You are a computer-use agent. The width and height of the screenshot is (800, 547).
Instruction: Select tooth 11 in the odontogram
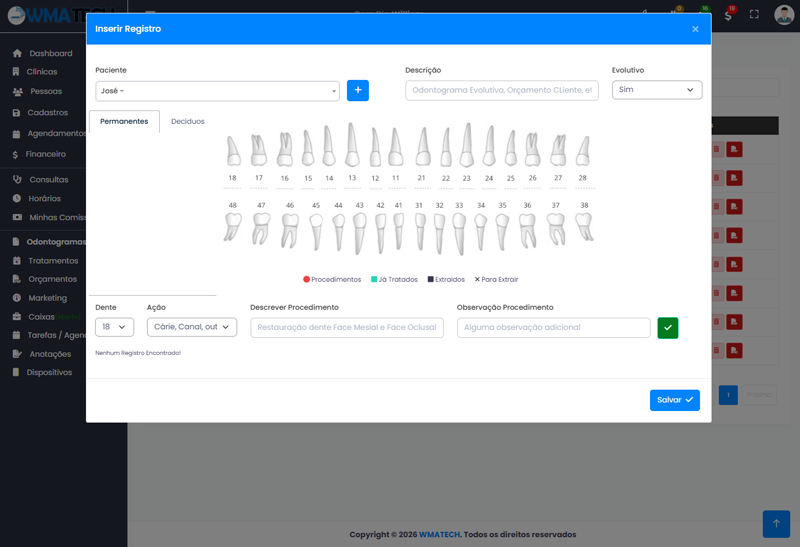(395, 148)
